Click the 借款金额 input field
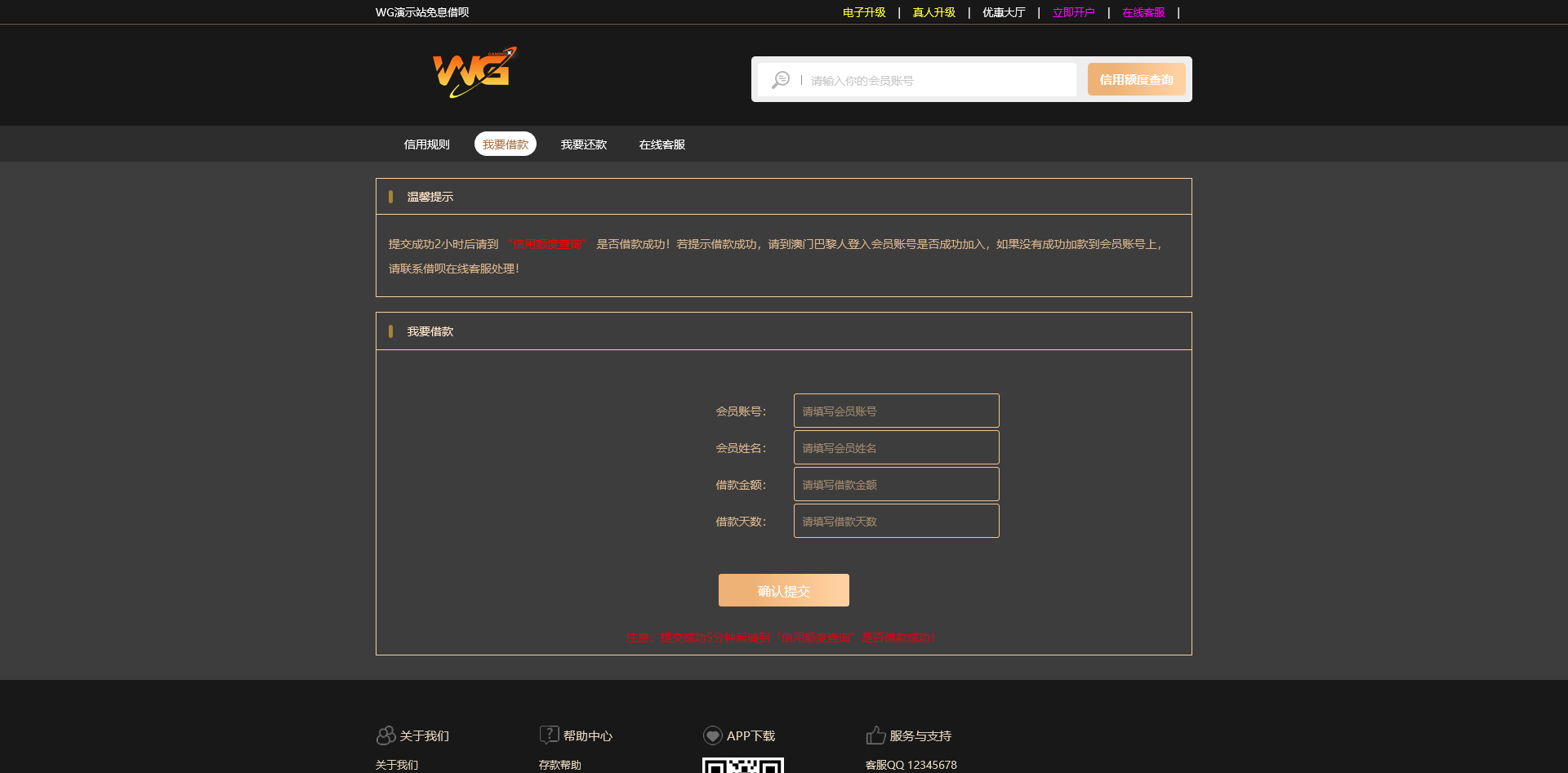This screenshot has width=1568, height=773. [x=896, y=484]
